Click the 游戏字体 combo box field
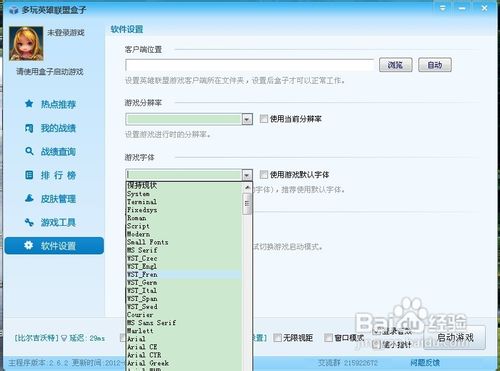Image resolution: width=500 pixels, height=371 pixels. (x=184, y=175)
